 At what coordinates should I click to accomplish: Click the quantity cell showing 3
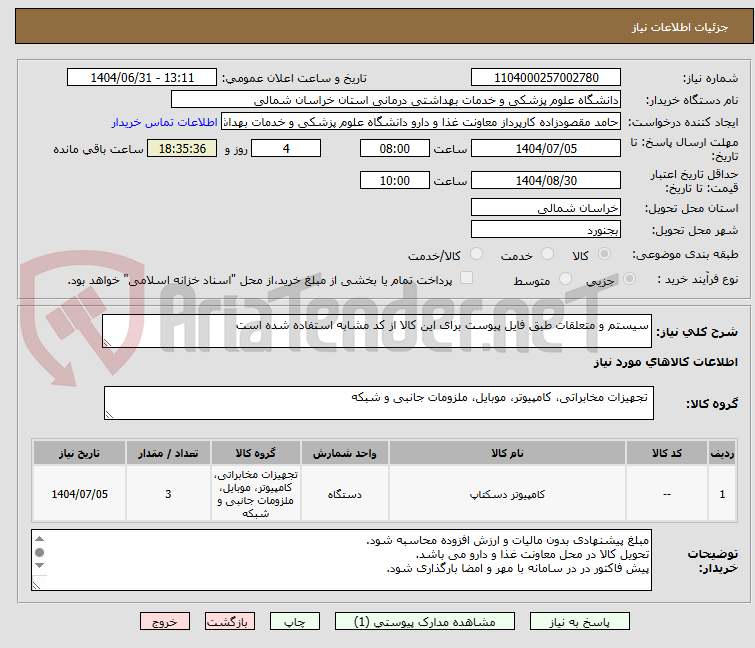click(168, 494)
